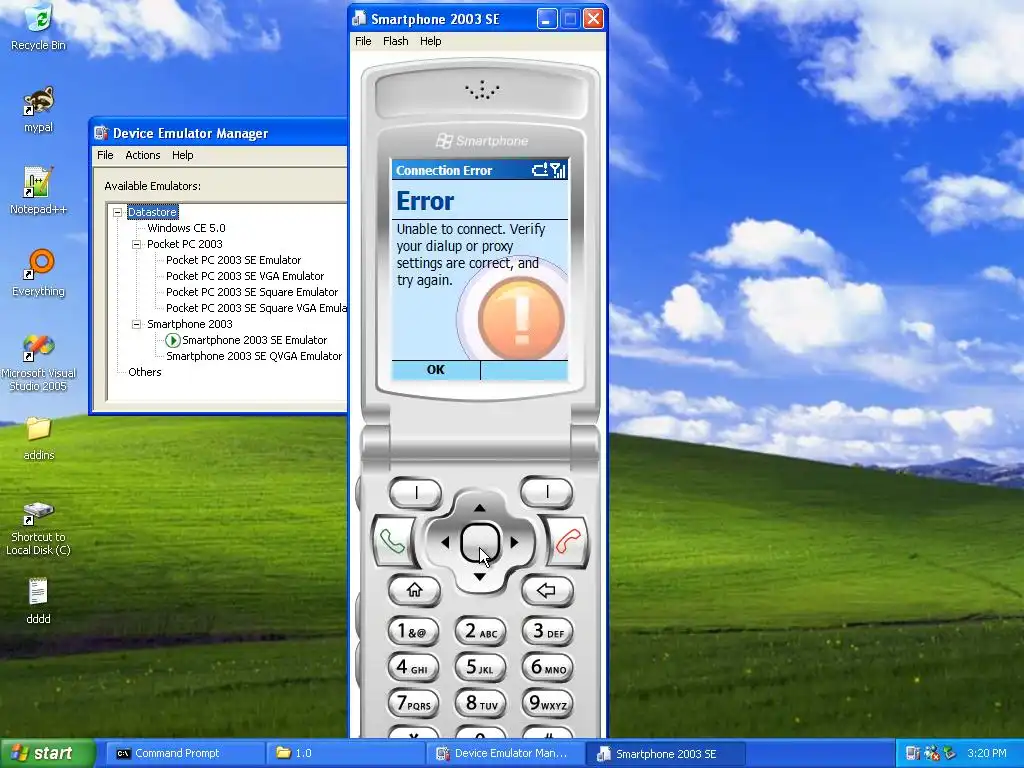This screenshot has height=768, width=1024.
Task: Click the left soft key on phone
Action: click(415, 492)
